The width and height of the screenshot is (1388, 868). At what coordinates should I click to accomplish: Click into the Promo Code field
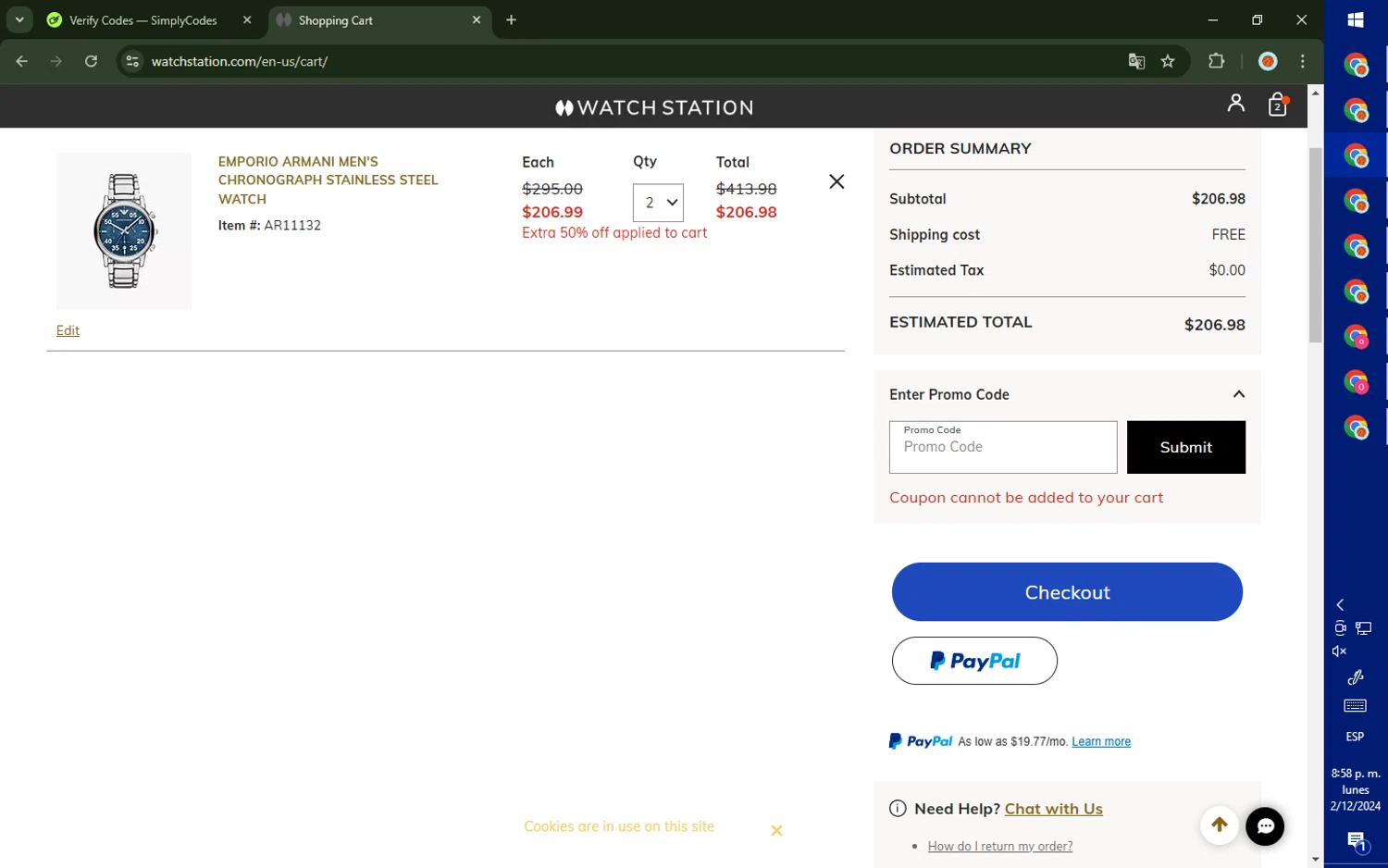tap(1003, 447)
